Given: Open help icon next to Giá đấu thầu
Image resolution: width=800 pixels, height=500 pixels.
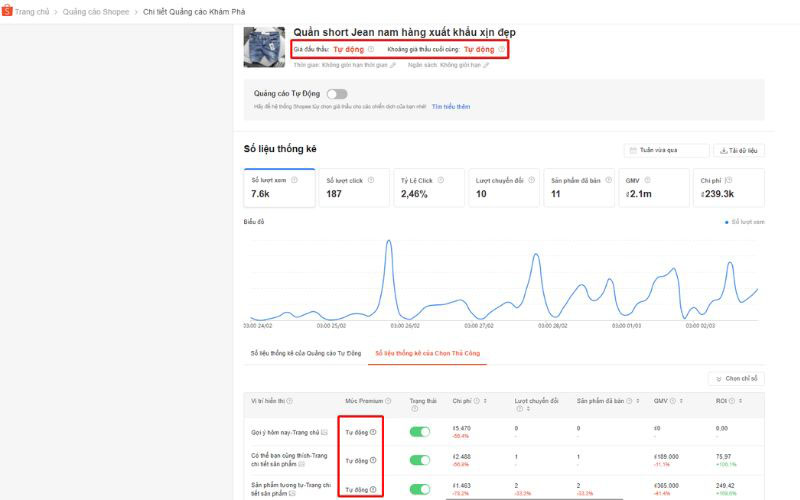Looking at the screenshot, I should coord(371,49).
